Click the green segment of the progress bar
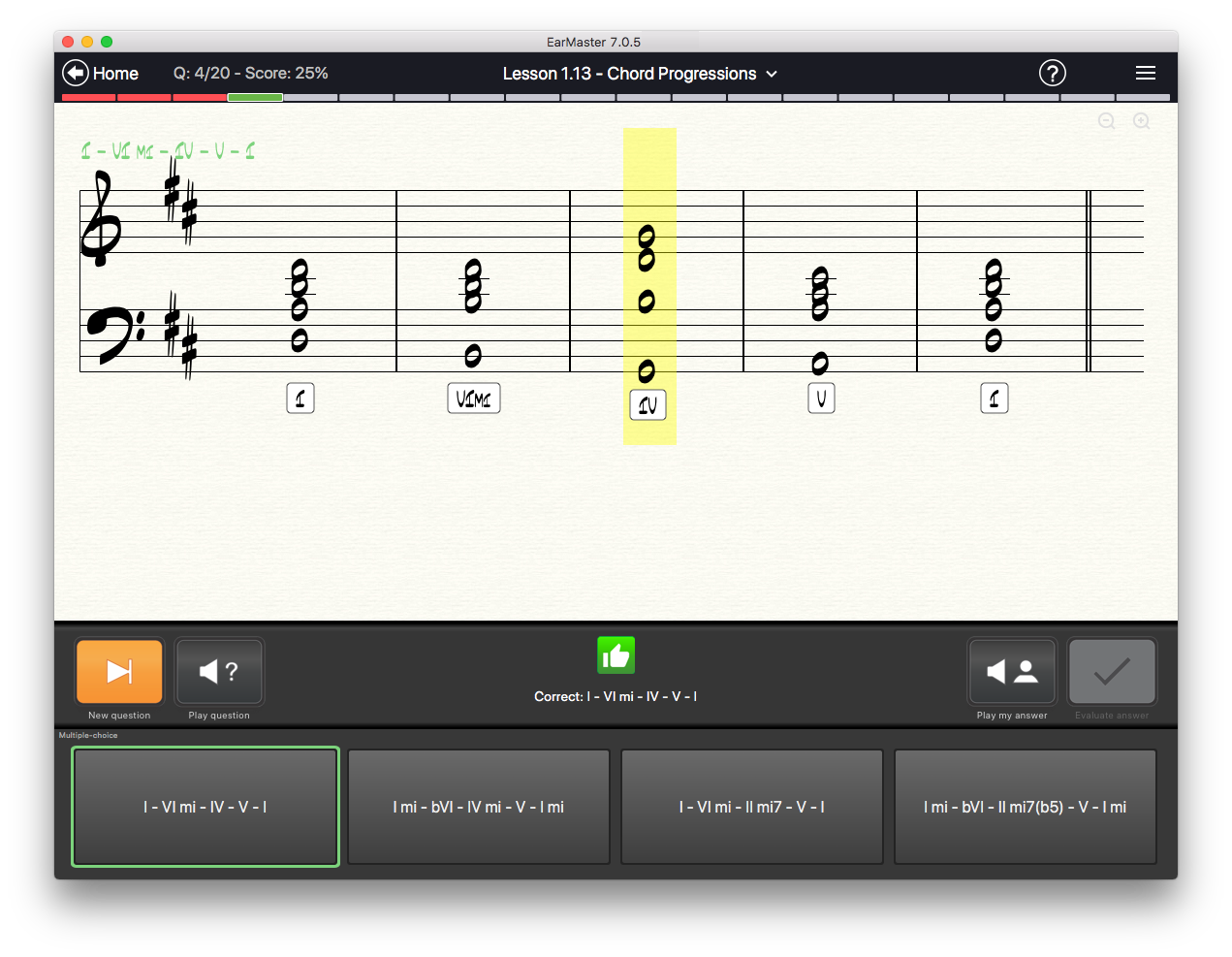This screenshot has width=1232, height=957. [255, 98]
